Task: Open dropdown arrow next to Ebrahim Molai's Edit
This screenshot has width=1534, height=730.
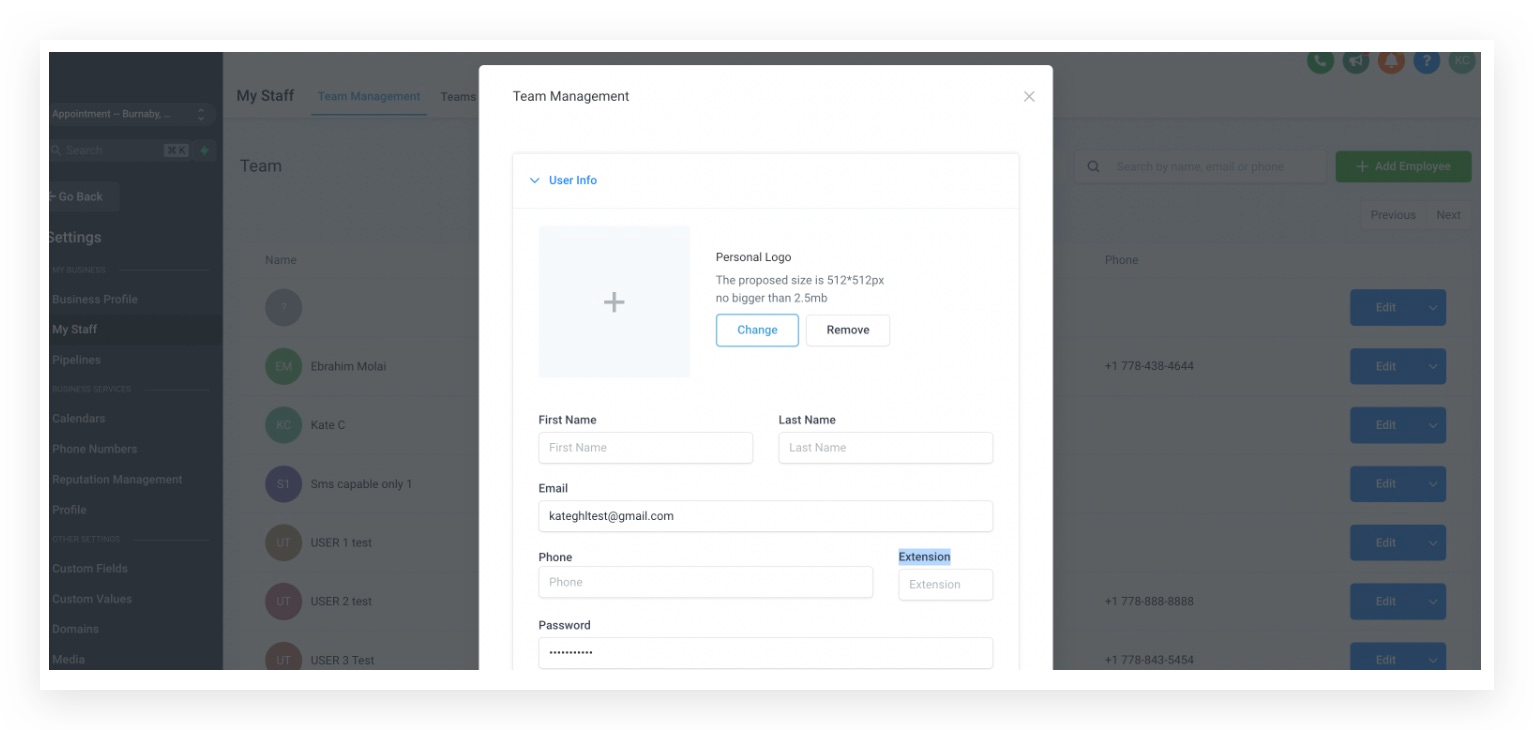Action: point(1432,366)
